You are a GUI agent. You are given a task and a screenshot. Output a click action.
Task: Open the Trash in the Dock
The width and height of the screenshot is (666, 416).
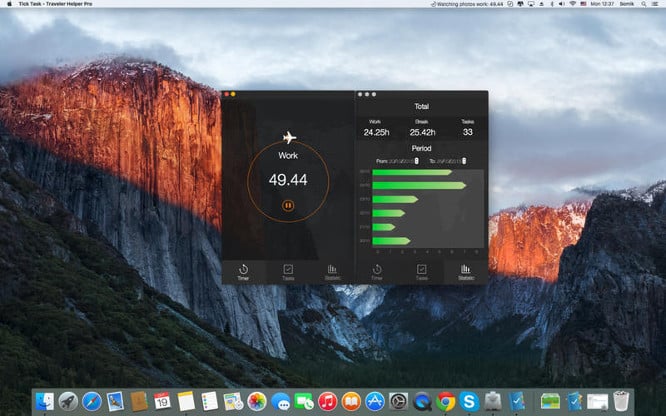[x=621, y=401]
